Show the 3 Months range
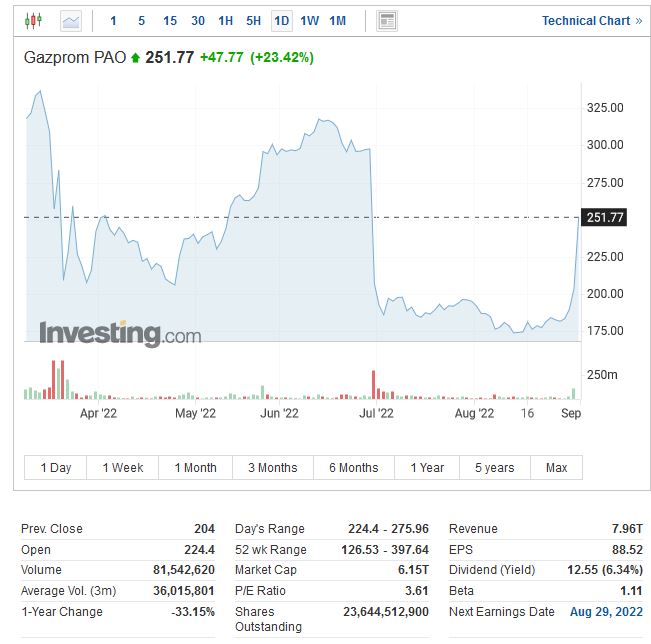The height and width of the screenshot is (644, 651). point(272,467)
